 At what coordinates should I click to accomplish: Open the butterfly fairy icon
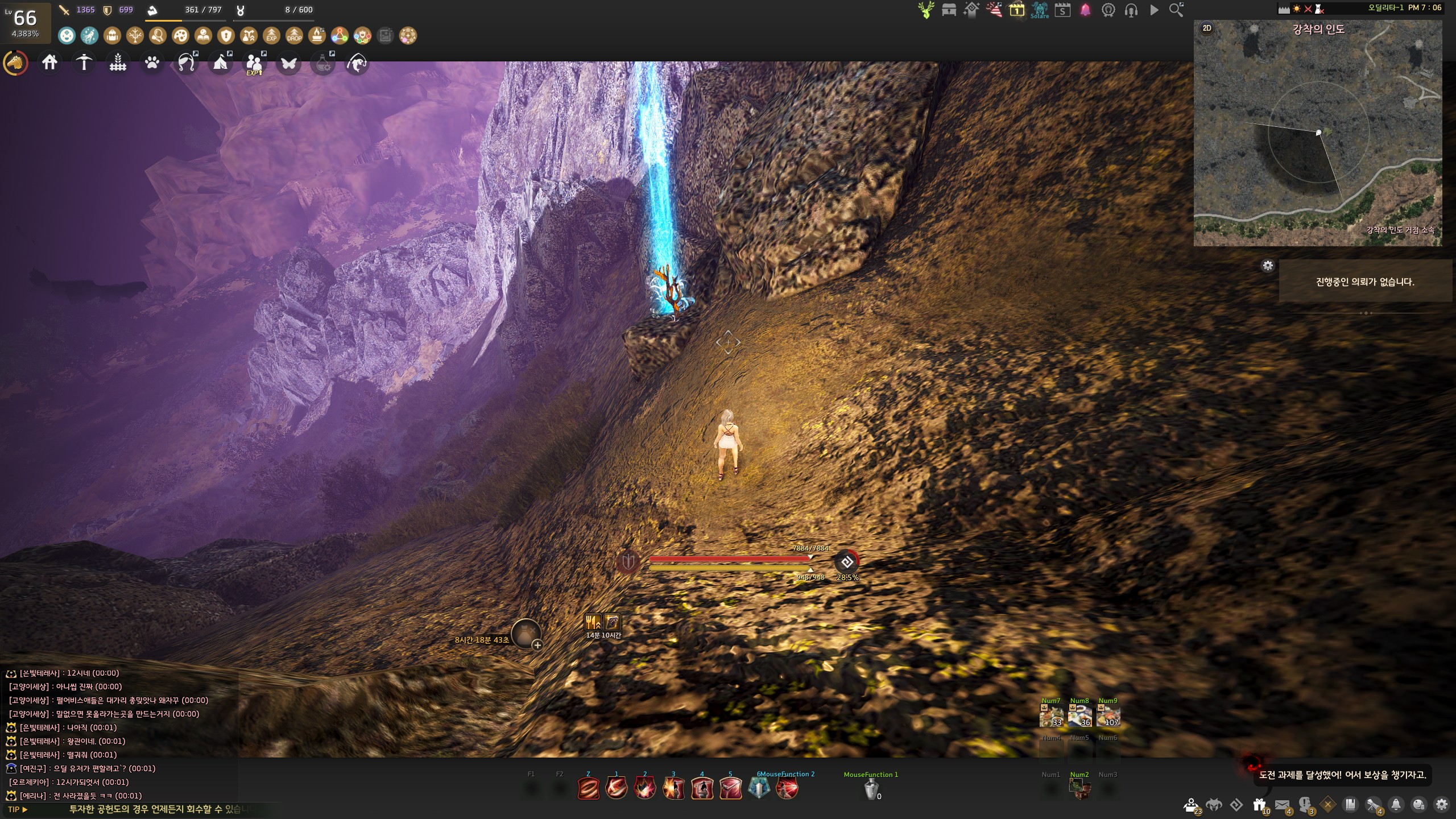tap(288, 63)
